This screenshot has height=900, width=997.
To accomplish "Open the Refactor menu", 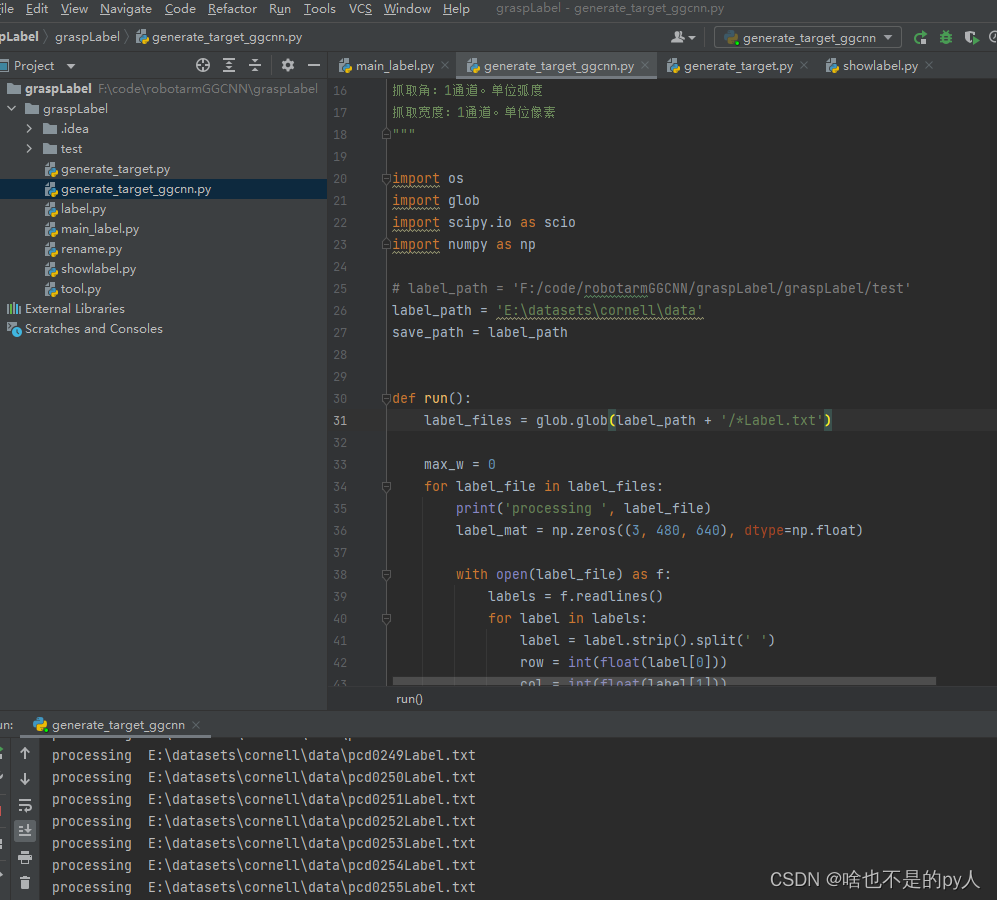I will coord(232,8).
